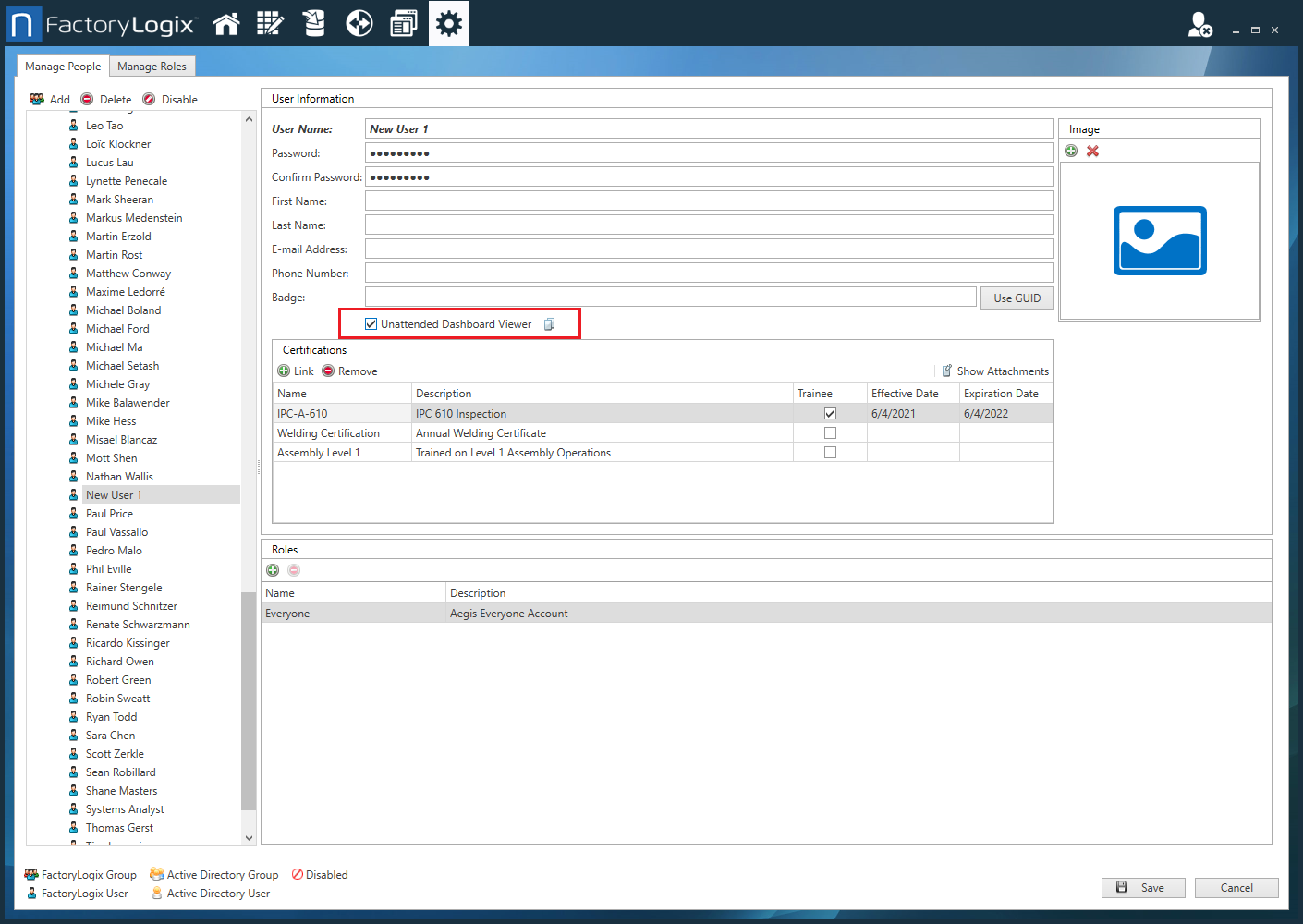Click the Save button
The image size is (1303, 924).
click(x=1142, y=888)
